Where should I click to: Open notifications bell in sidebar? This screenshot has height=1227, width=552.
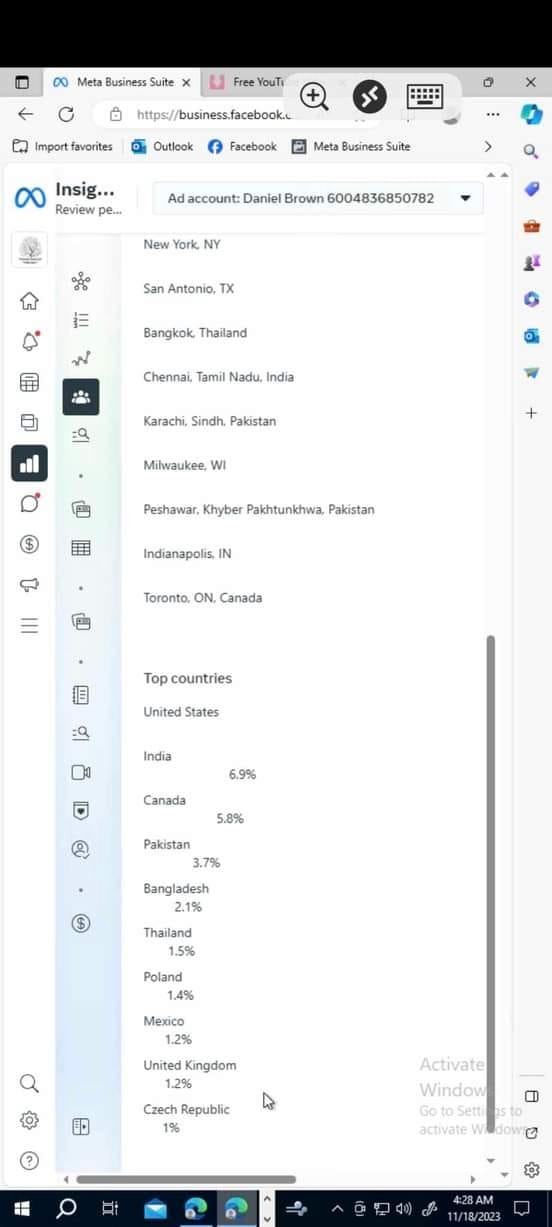click(29, 341)
